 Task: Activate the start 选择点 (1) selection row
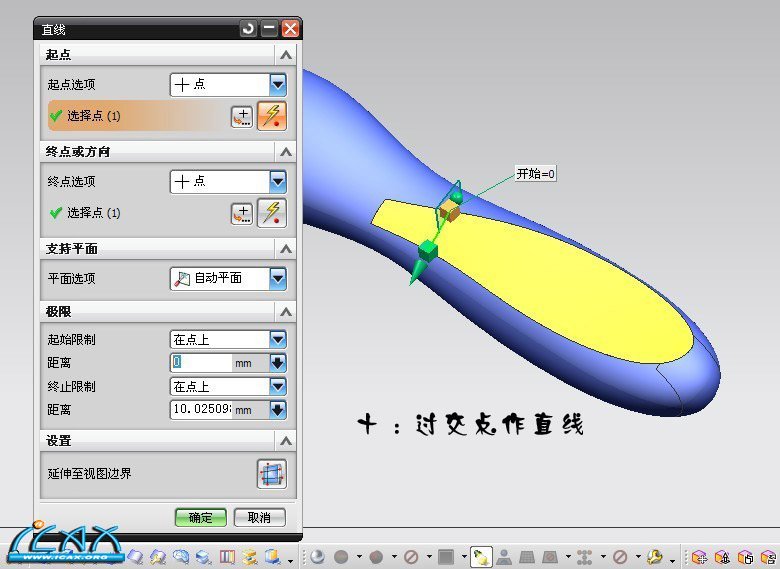(x=138, y=116)
